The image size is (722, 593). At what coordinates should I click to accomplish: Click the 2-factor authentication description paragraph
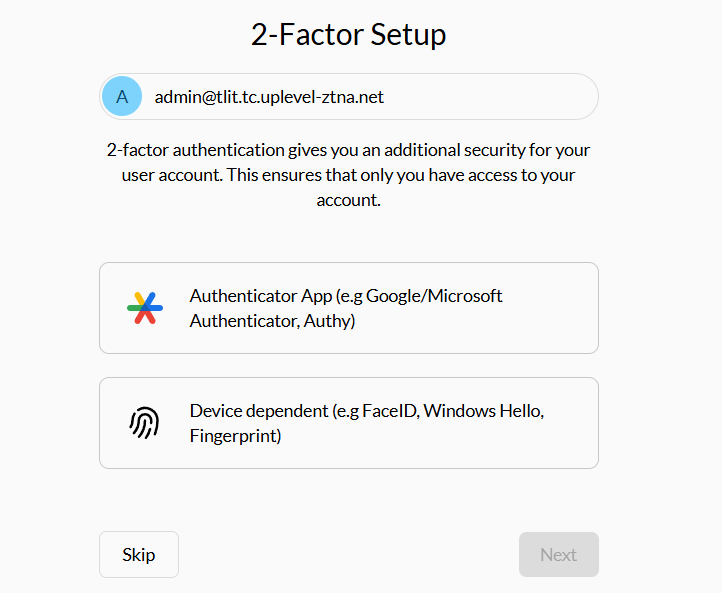tap(348, 175)
